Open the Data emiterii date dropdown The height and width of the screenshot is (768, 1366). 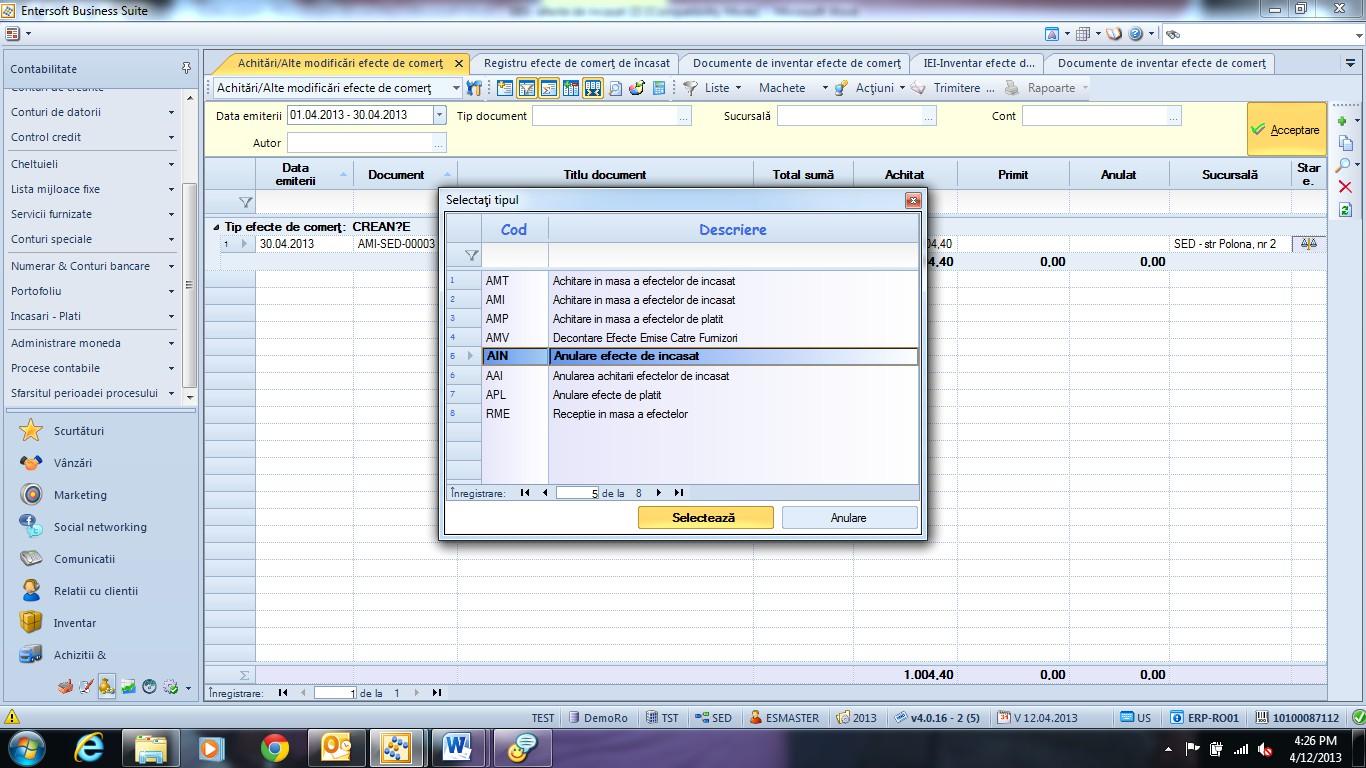pyautogui.click(x=439, y=116)
